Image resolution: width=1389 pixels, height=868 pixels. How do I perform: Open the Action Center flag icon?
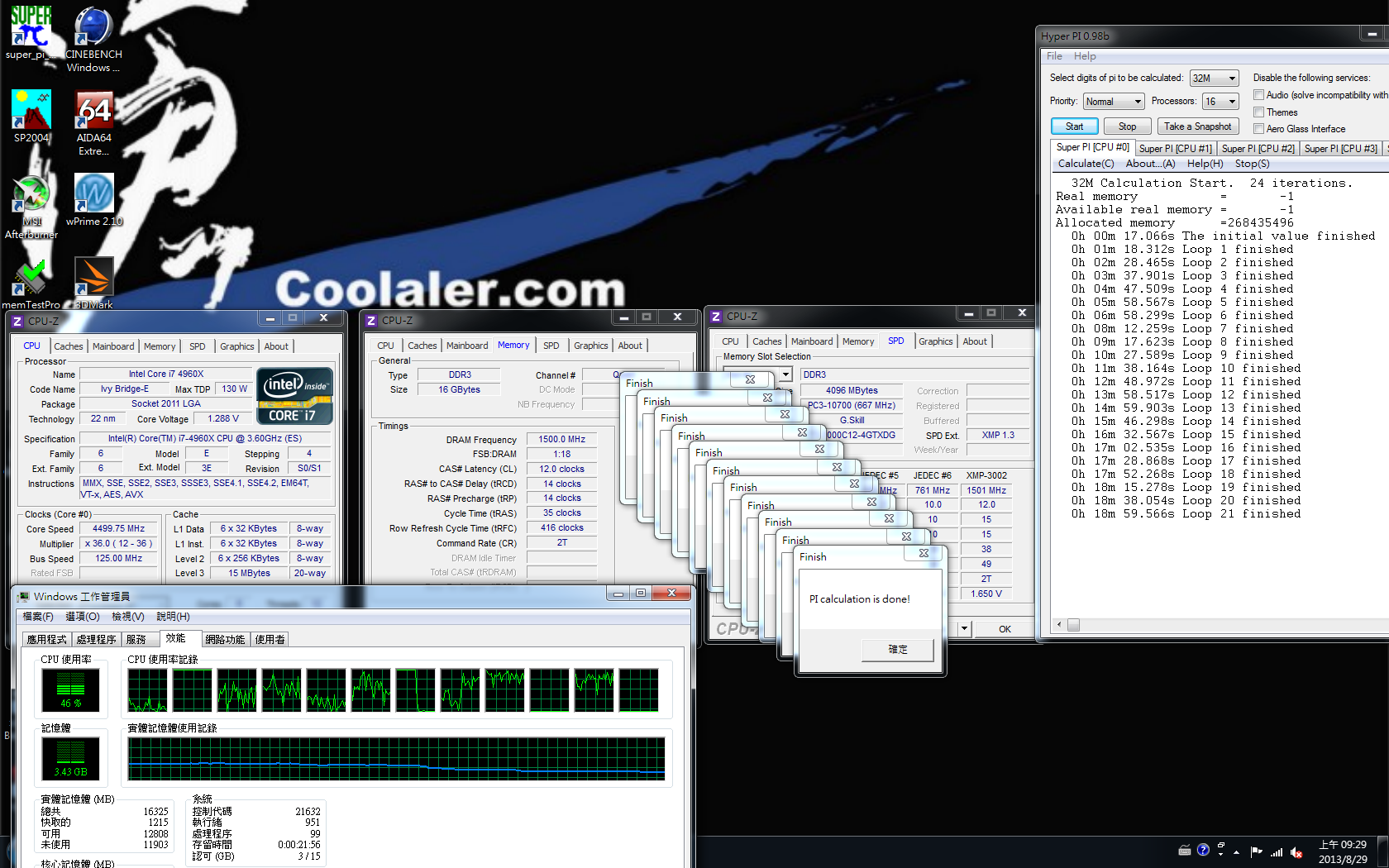tap(1256, 851)
